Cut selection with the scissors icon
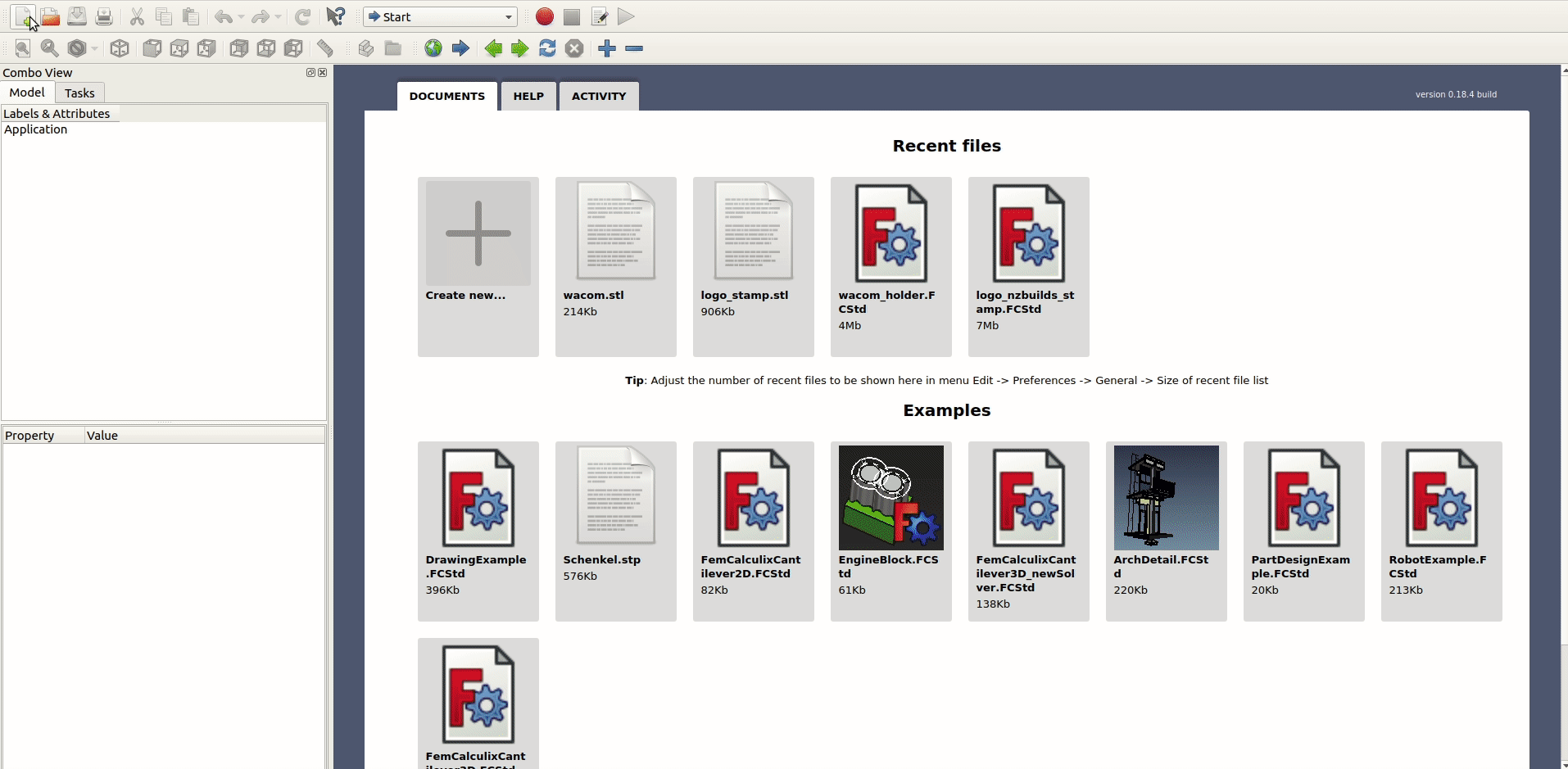 [x=137, y=16]
